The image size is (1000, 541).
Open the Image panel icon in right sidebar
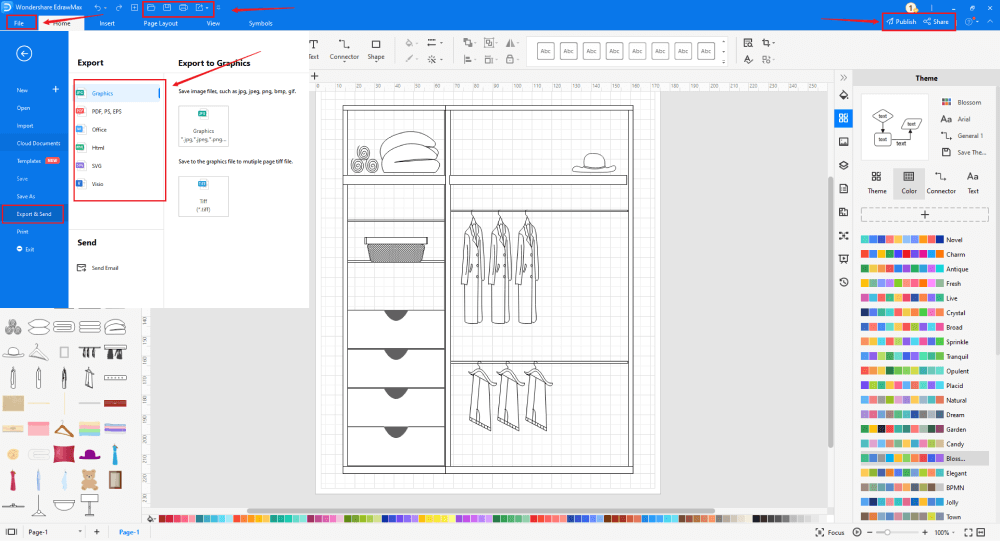click(843, 142)
